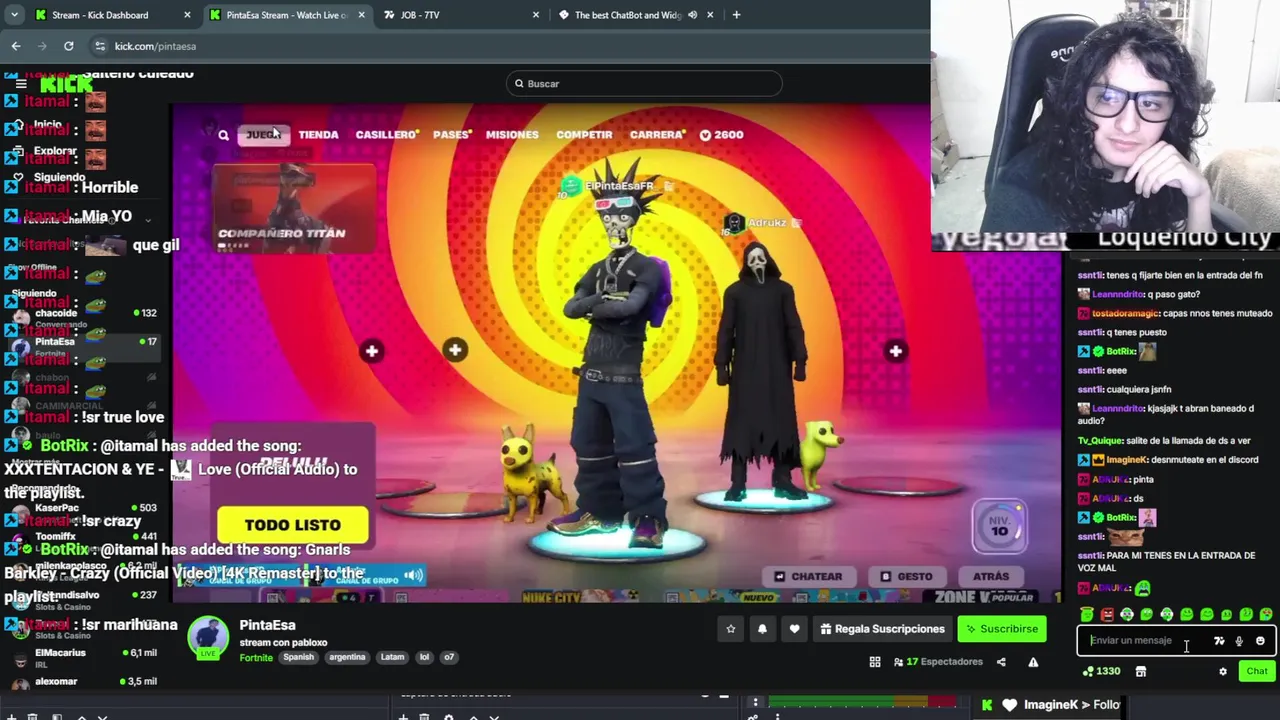Viewport: 1280px width, 720px height.
Task: Toggle the notification bell for the channel
Action: point(762,629)
